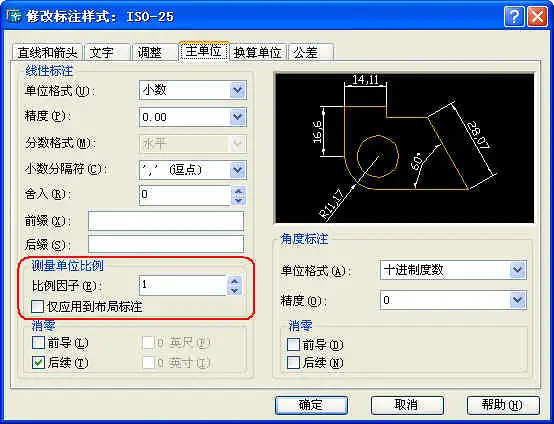Screen dimensions: 554x424
Task: Switch to the 换算单位 tab
Action: 258,53
